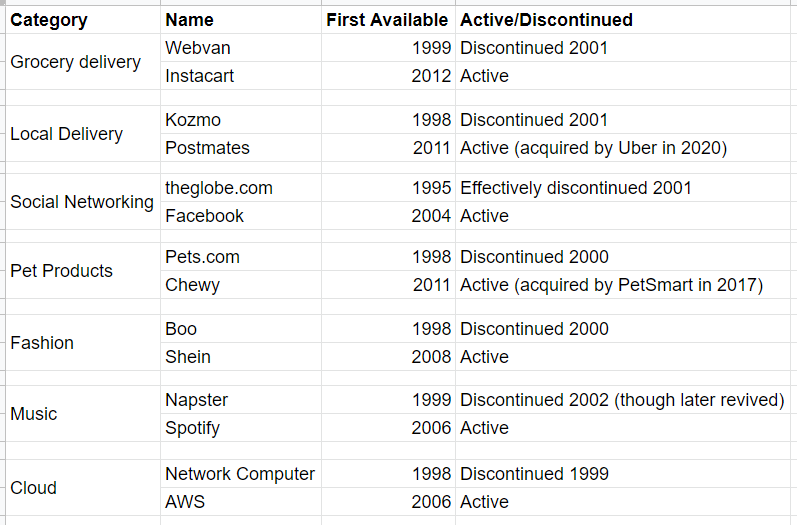Viewport: 797px width, 525px height.
Task: Click the AWS cell
Action: point(241,502)
